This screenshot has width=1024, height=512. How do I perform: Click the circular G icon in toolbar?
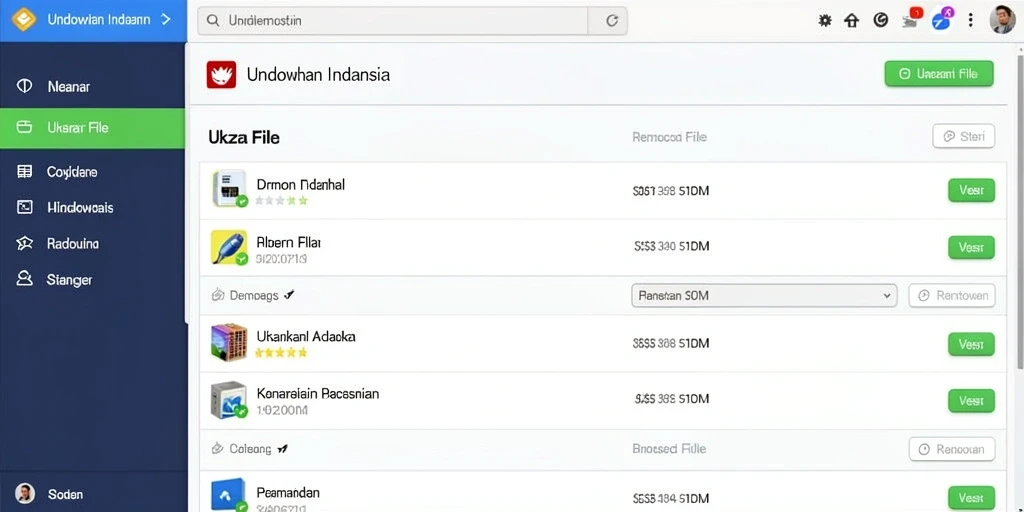(x=880, y=21)
